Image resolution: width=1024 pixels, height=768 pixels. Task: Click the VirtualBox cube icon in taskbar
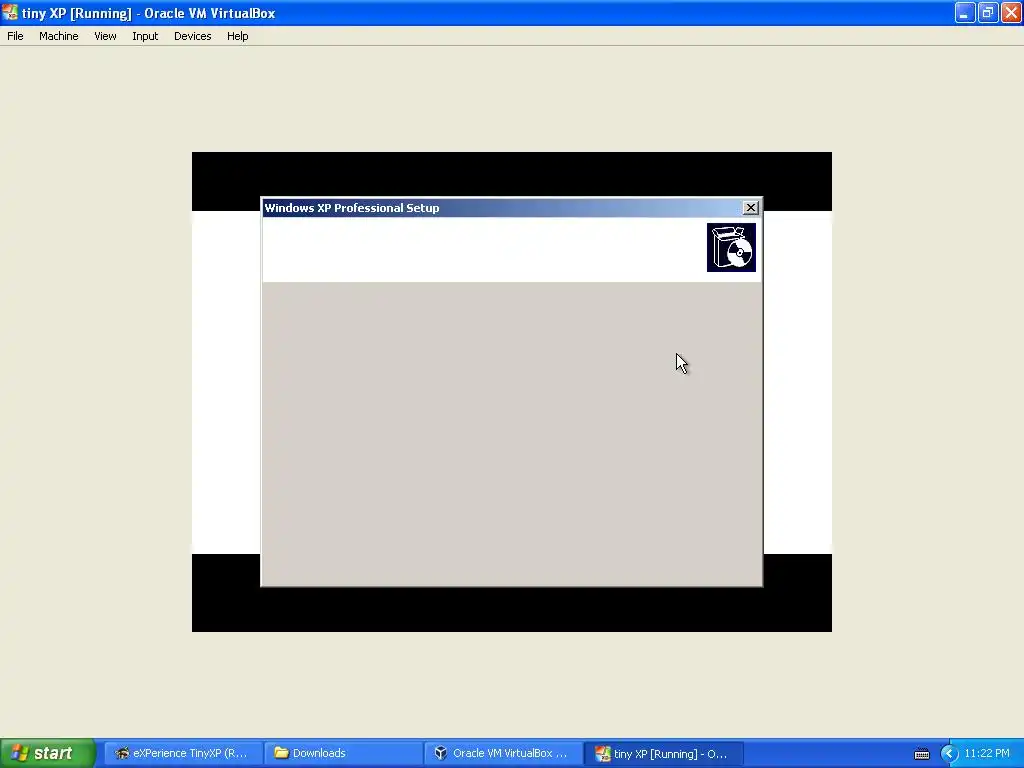(441, 753)
